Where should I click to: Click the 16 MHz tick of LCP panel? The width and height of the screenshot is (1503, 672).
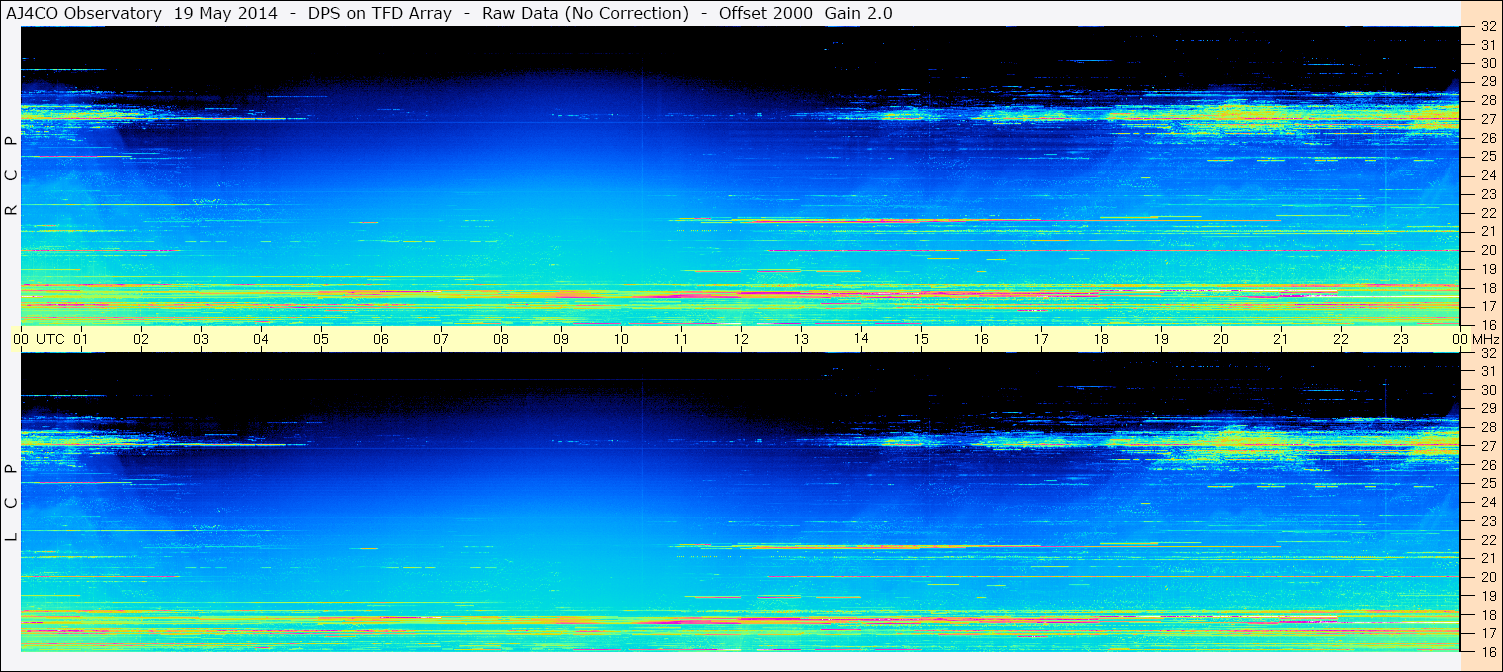pos(1488,651)
